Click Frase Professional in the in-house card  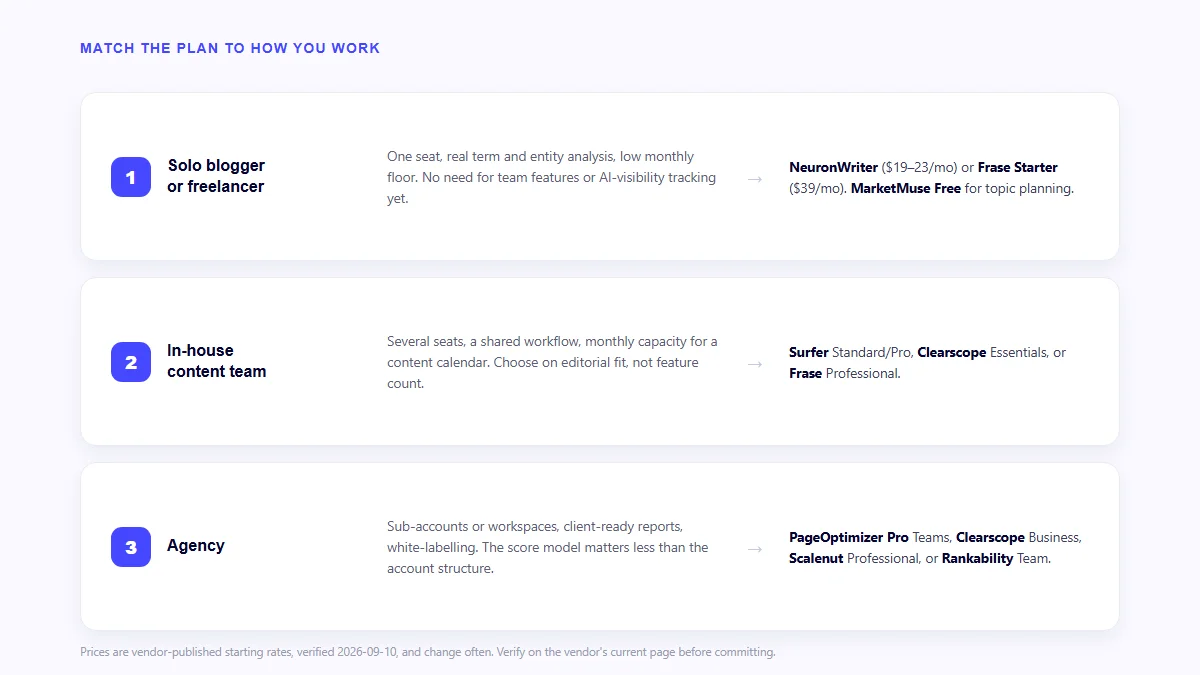click(x=844, y=373)
